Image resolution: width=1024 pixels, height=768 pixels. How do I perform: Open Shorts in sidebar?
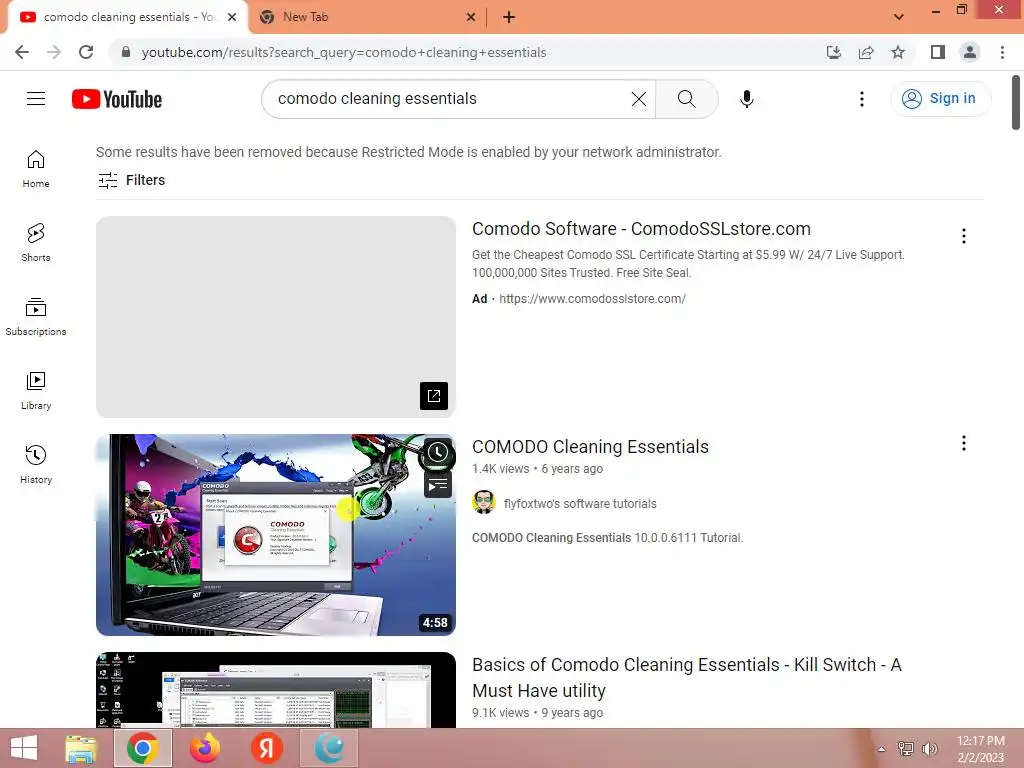(x=36, y=243)
